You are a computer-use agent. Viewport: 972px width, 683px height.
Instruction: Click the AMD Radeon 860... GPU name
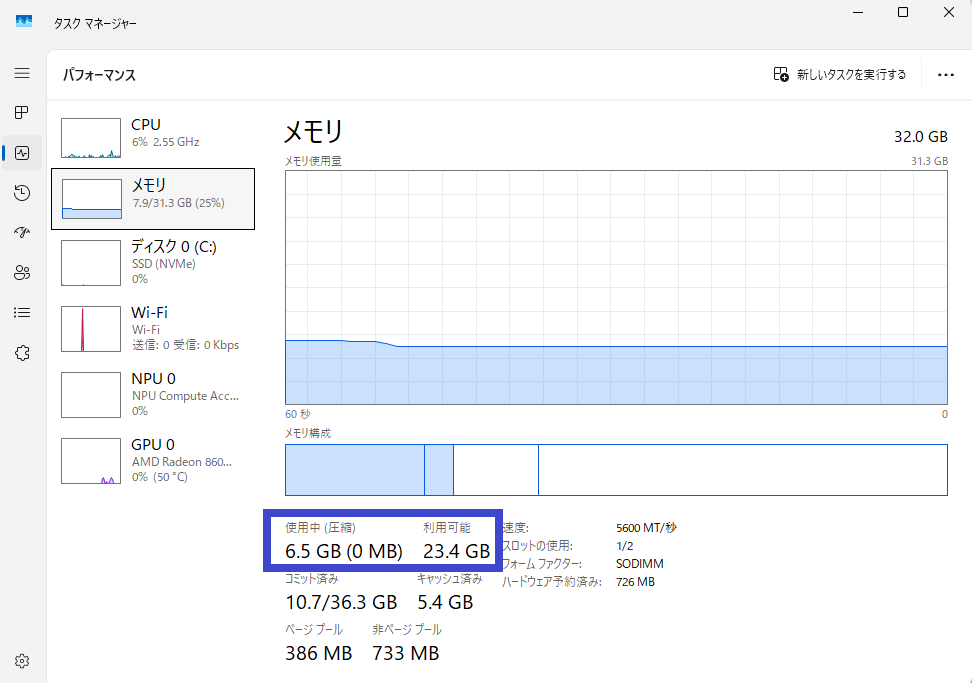182,462
